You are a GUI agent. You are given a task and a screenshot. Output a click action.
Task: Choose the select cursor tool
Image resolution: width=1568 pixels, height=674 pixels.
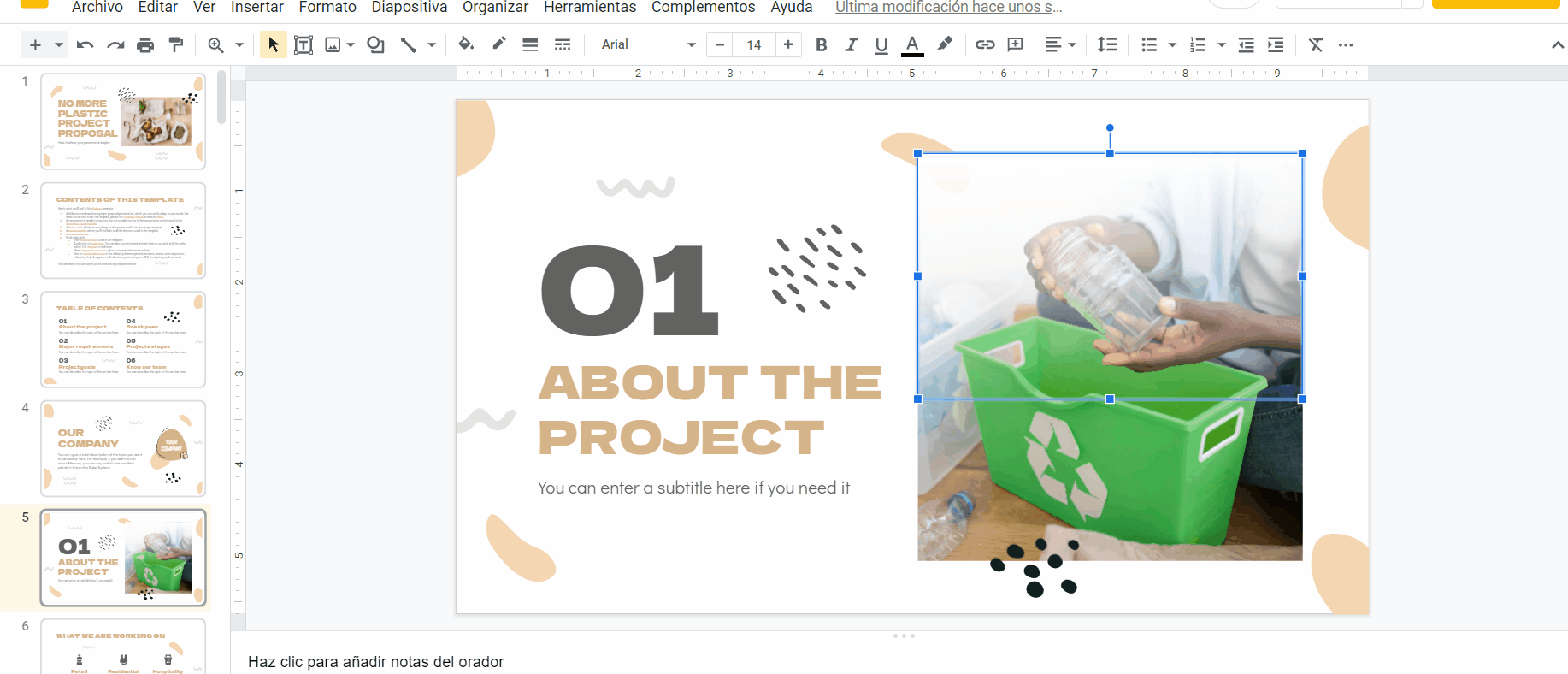pos(273,44)
